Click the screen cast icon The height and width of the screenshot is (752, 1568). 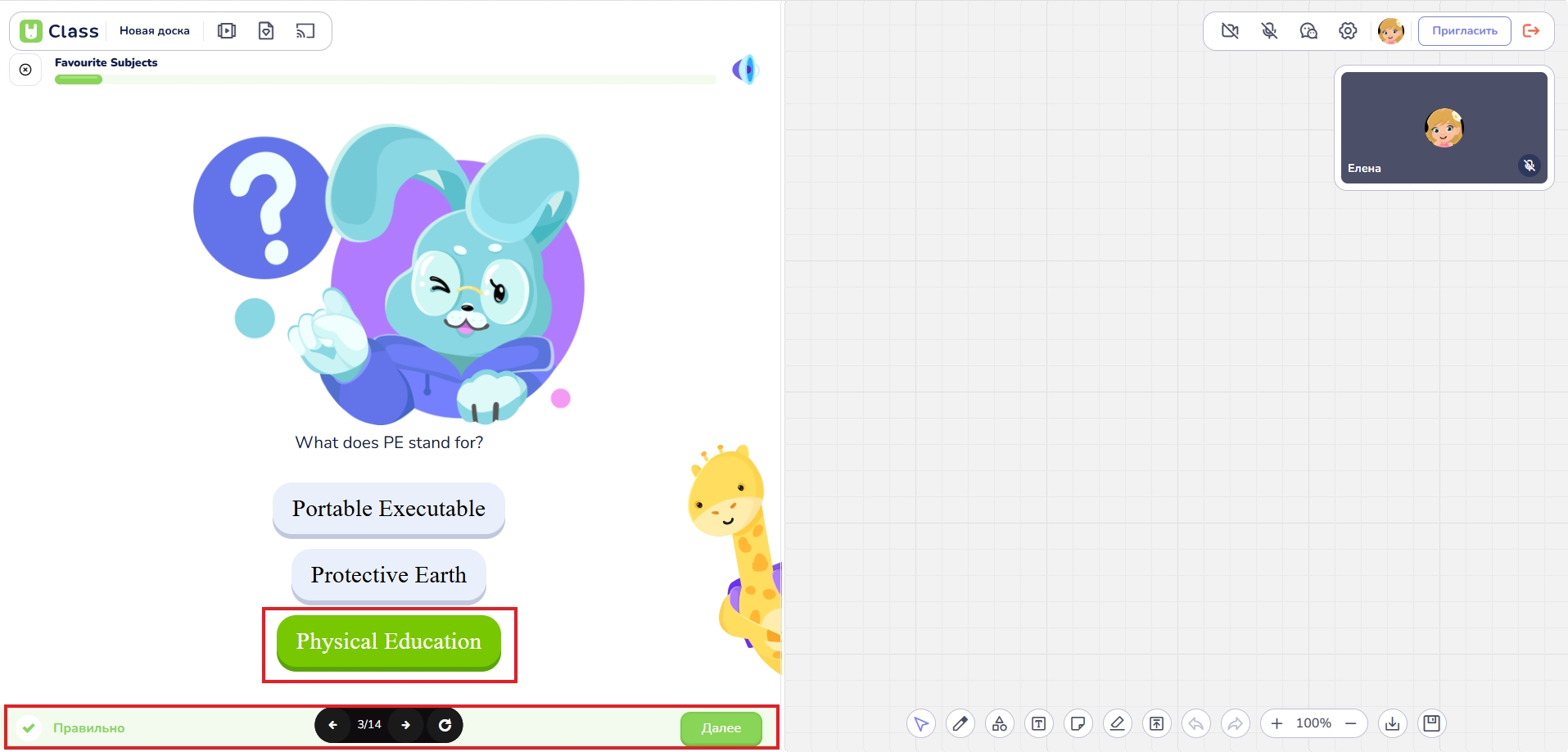[x=305, y=31]
